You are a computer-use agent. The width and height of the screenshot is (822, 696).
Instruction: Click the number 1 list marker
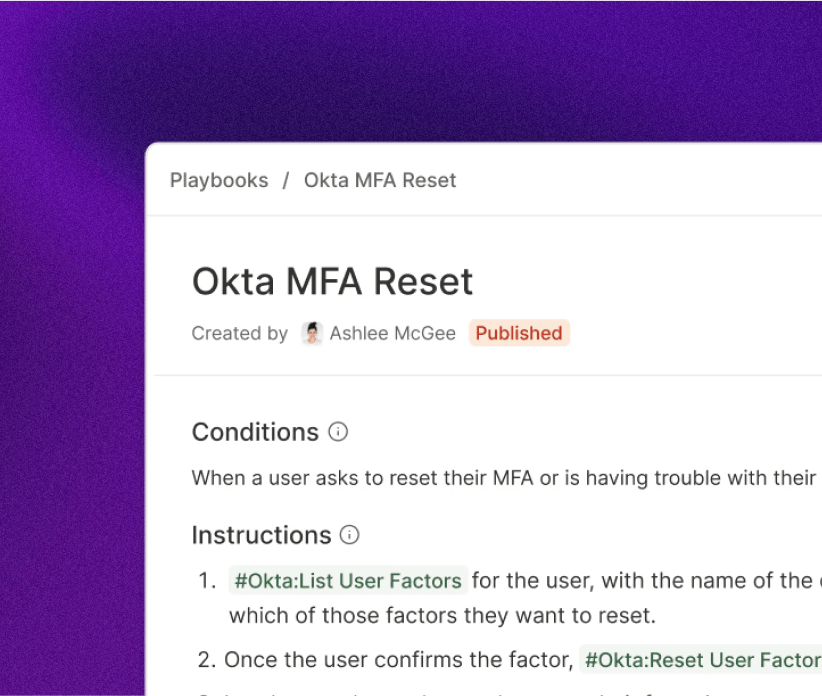click(x=207, y=581)
